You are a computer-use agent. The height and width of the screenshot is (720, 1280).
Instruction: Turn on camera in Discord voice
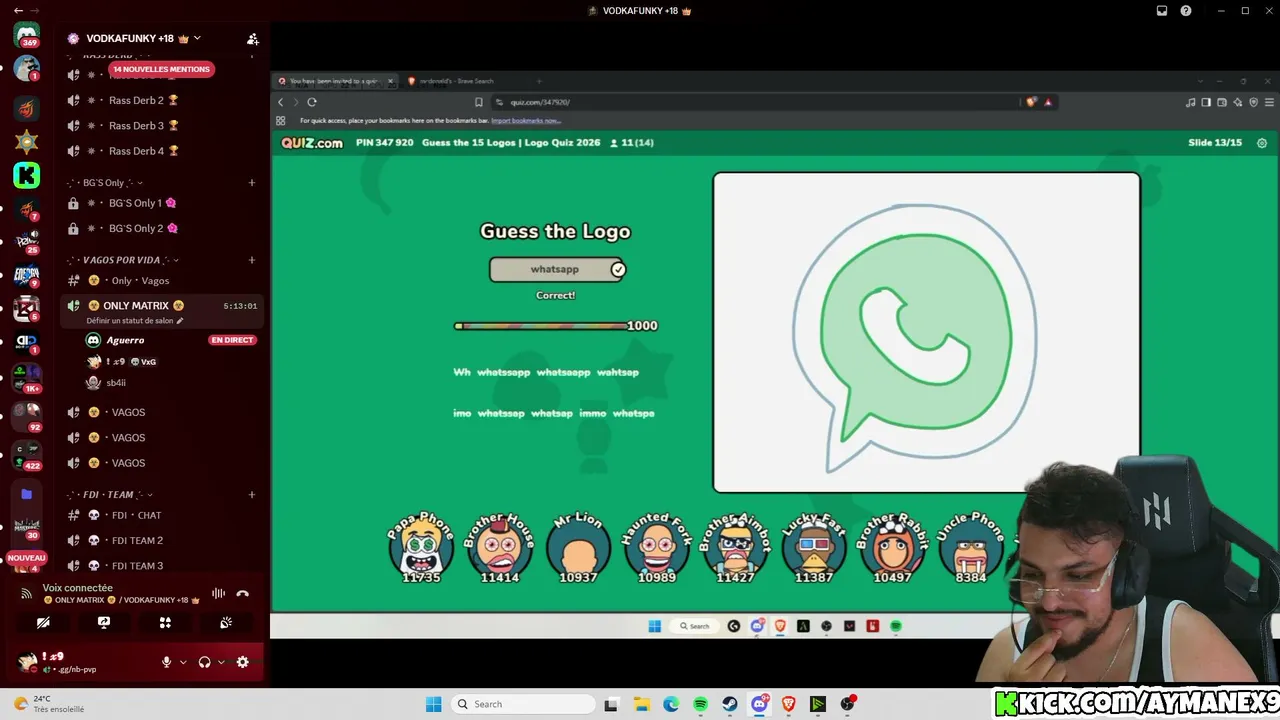click(43, 622)
